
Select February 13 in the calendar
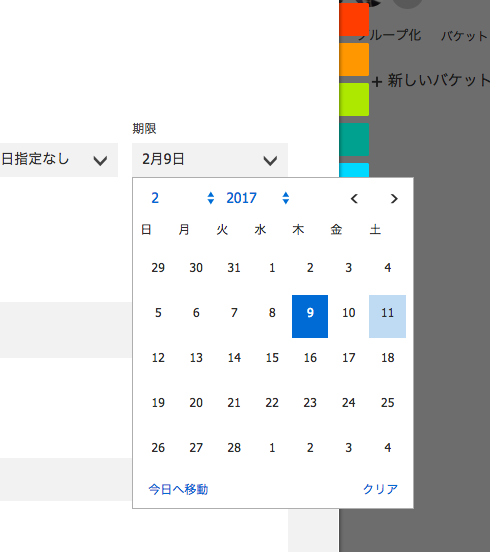196,358
